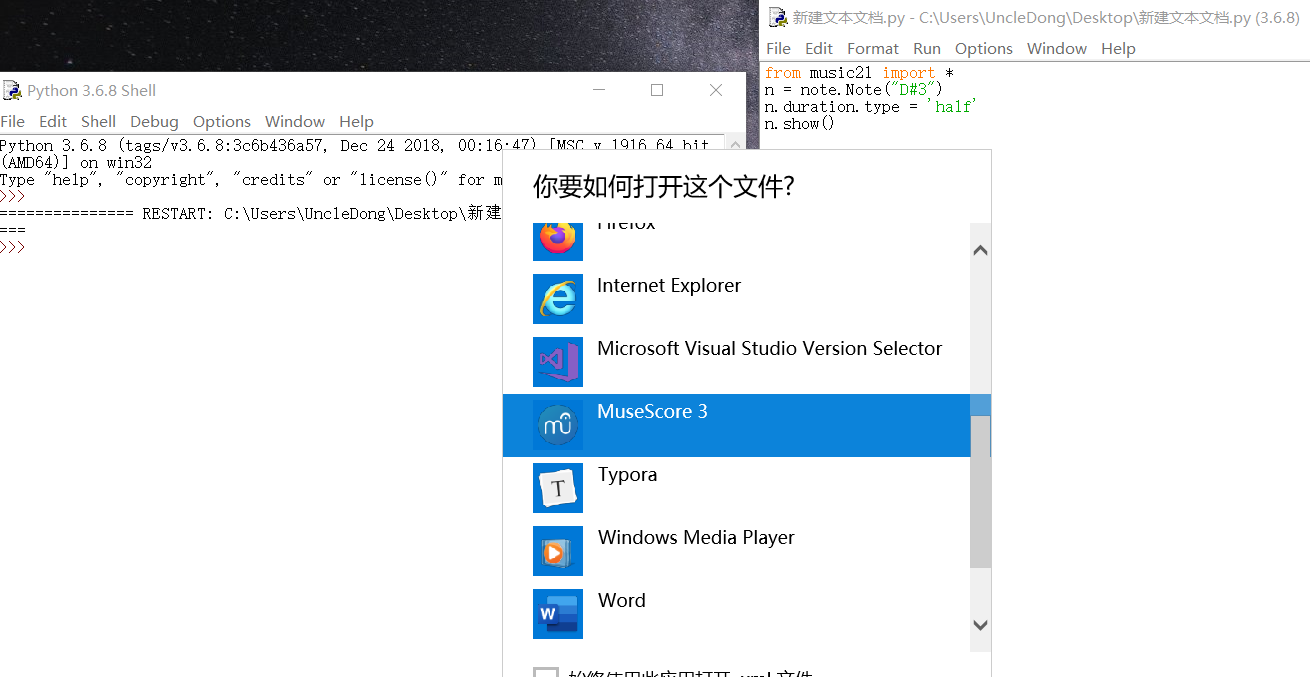Image resolution: width=1310 pixels, height=677 pixels.
Task: Click the scroll-up arrow of the app list
Action: pos(980,249)
